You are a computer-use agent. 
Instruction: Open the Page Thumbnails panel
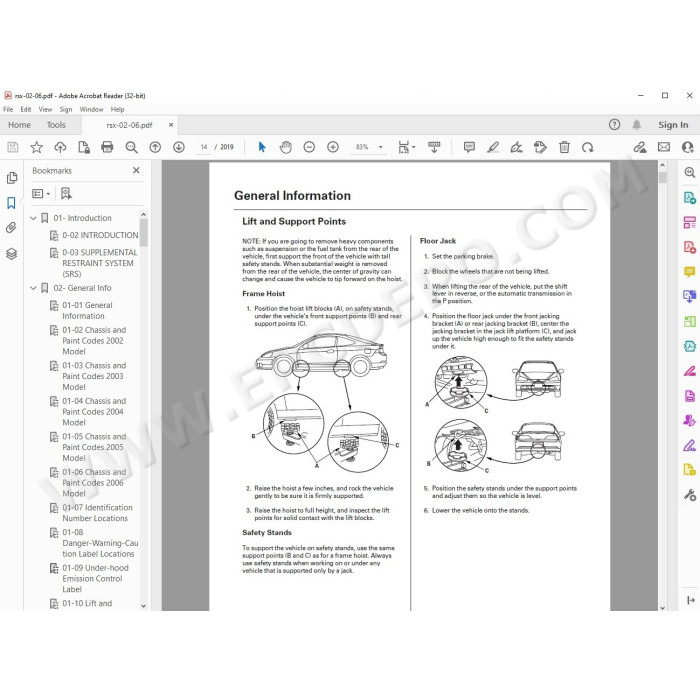coord(12,178)
